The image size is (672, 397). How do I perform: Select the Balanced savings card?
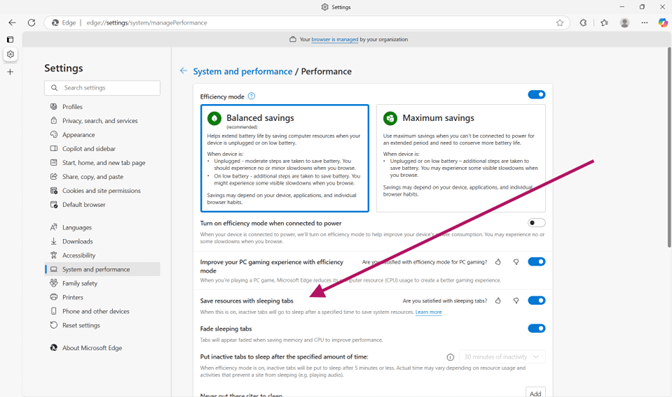click(x=285, y=158)
